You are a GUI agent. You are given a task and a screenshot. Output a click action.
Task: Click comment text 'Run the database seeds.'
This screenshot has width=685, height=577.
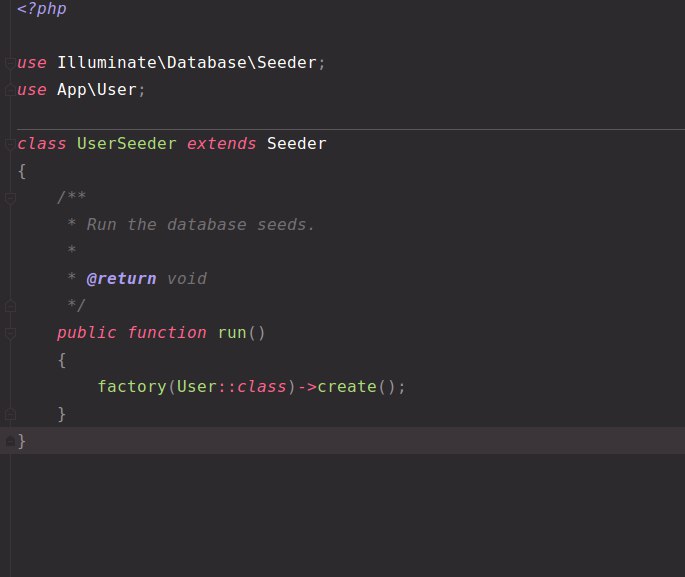pyautogui.click(x=200, y=225)
